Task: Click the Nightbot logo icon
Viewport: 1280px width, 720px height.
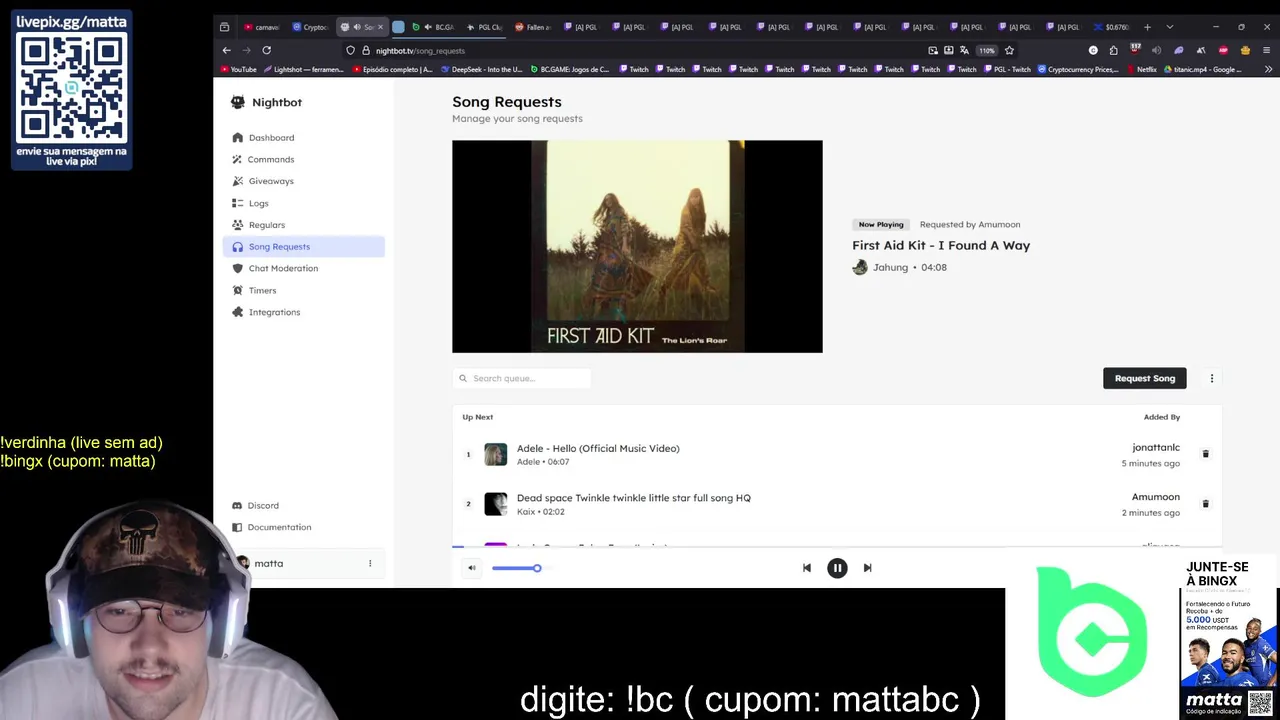Action: click(x=238, y=102)
